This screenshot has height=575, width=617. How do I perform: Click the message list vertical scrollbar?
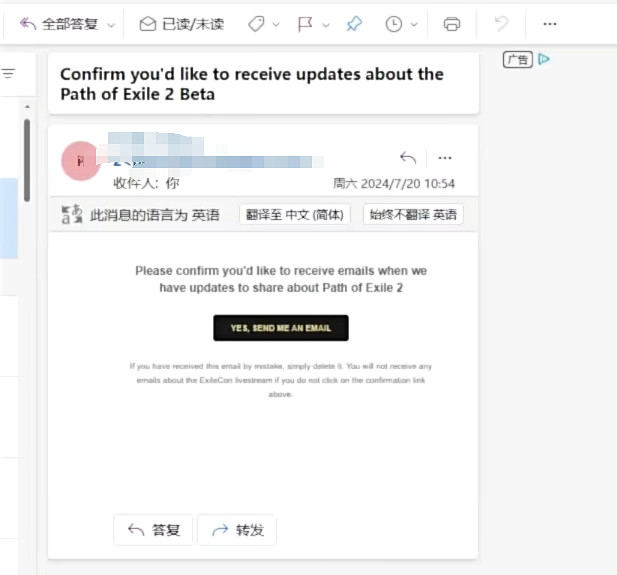[x=27, y=160]
